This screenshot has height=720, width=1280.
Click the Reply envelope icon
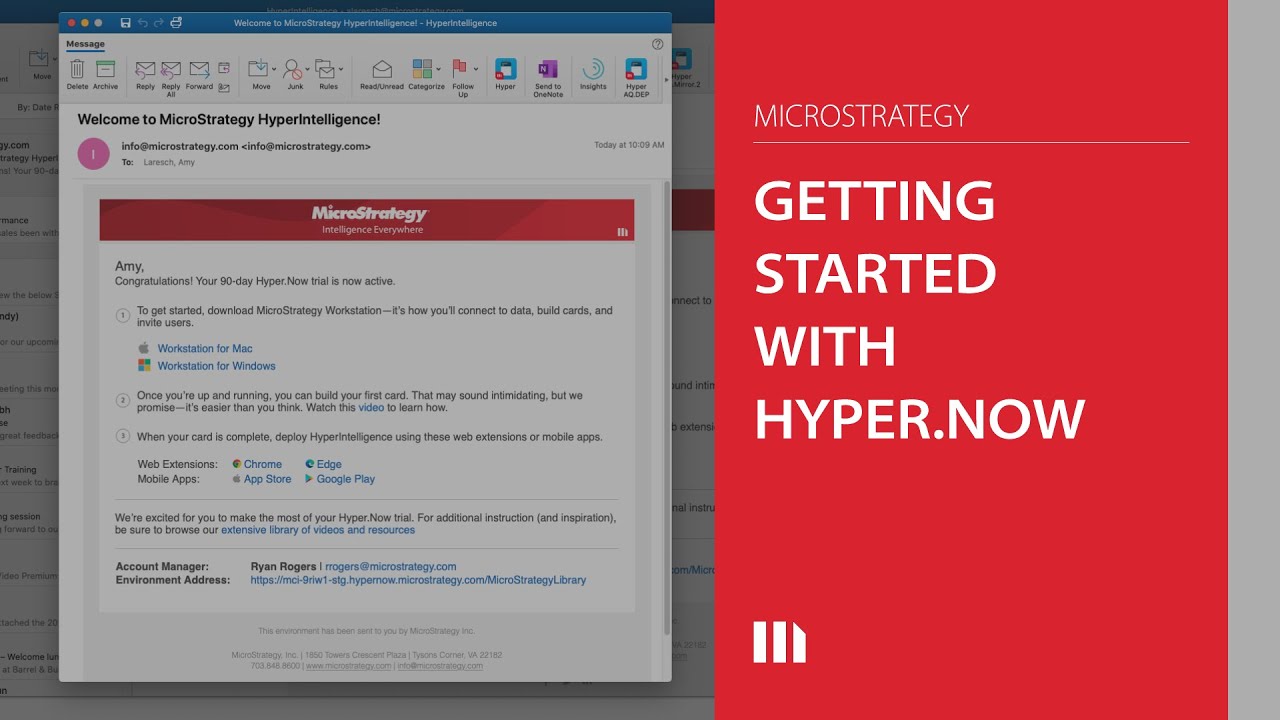point(145,69)
